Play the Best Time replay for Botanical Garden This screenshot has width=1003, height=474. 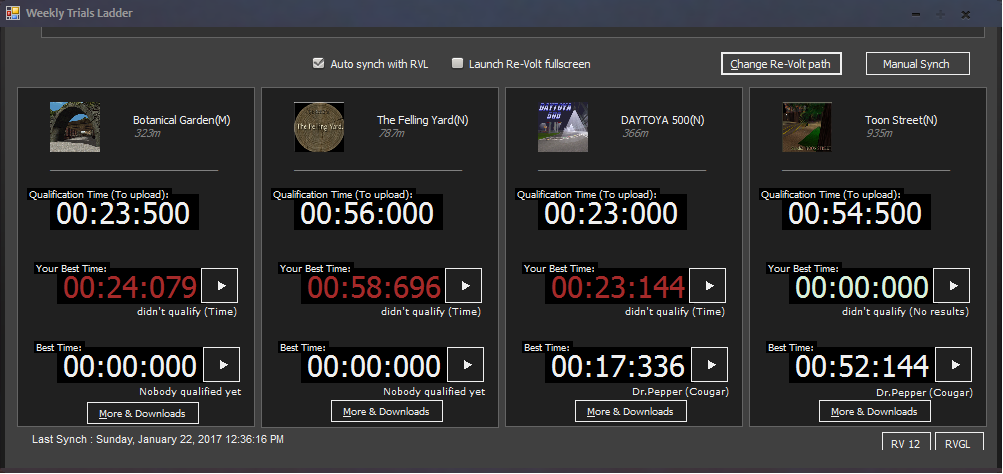(x=221, y=365)
